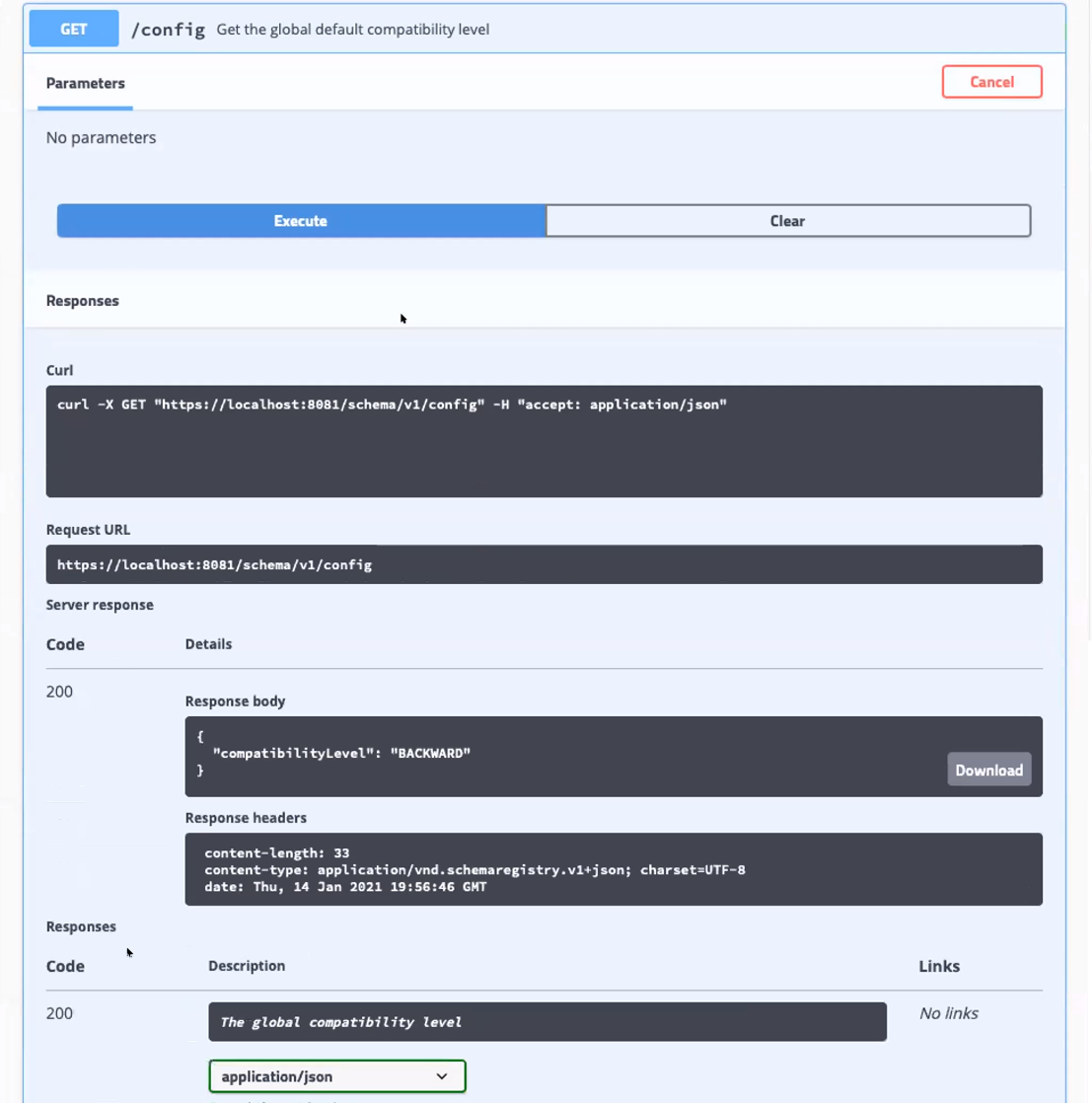This screenshot has width=1092, height=1105.
Task: Click the endpoint summary about compatibility level
Action: point(352,30)
